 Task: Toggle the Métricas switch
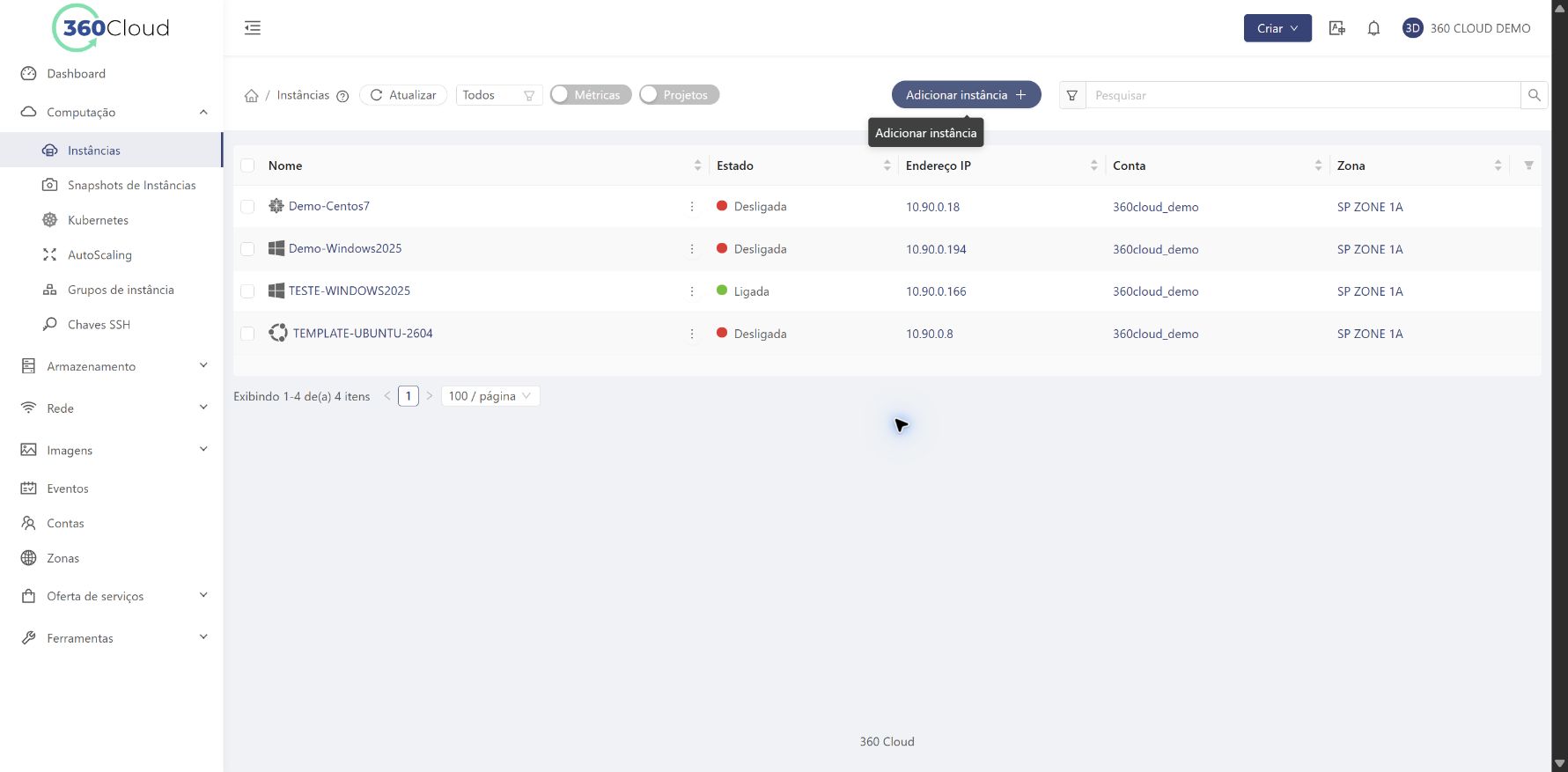point(591,95)
